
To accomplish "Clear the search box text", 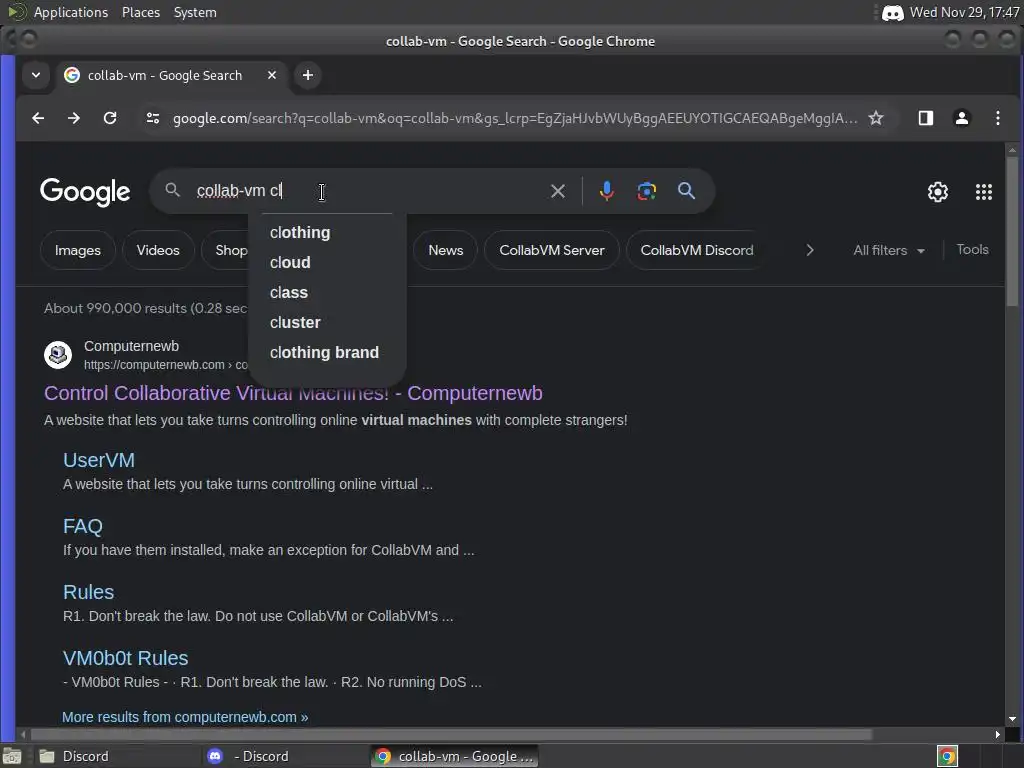I will 558,191.
